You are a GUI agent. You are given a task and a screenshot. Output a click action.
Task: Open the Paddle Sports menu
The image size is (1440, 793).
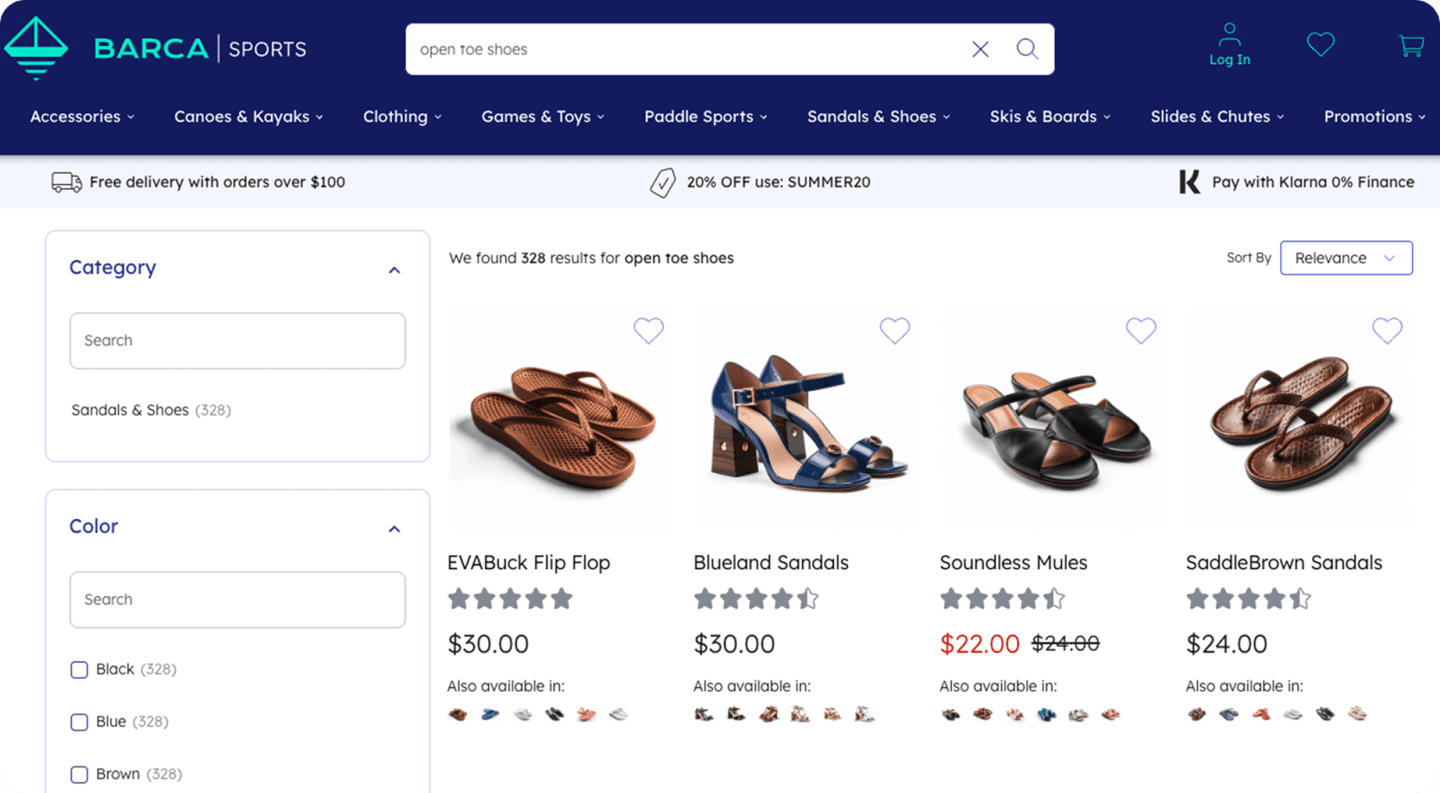[x=705, y=117]
